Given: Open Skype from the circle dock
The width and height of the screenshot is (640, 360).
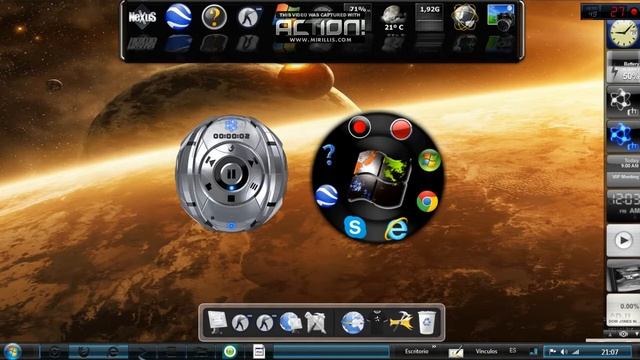Looking at the screenshot, I should tap(355, 227).
